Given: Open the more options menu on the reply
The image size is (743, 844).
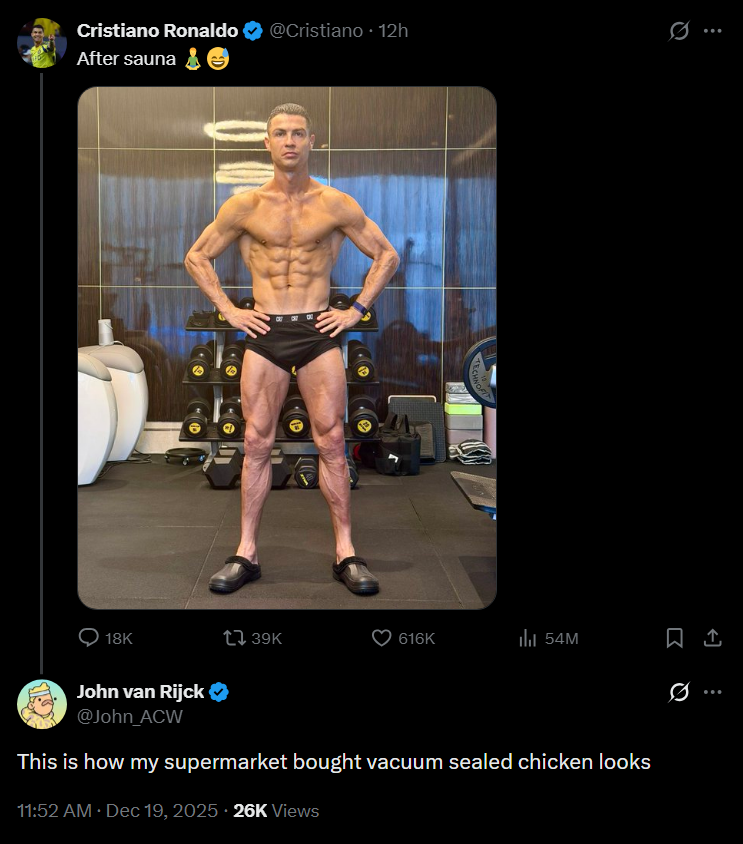Looking at the screenshot, I should point(714,691).
